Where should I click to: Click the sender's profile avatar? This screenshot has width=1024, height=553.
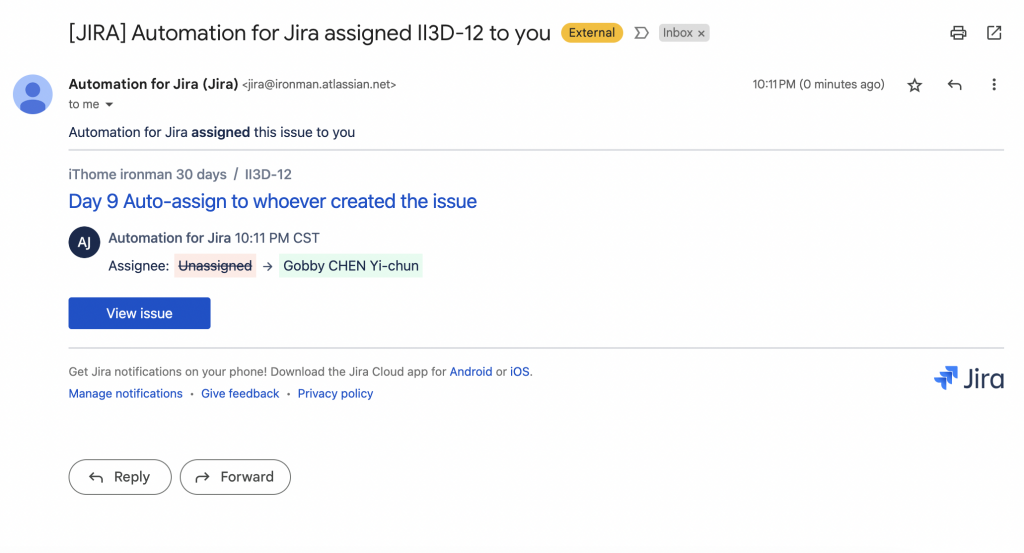tap(33, 94)
